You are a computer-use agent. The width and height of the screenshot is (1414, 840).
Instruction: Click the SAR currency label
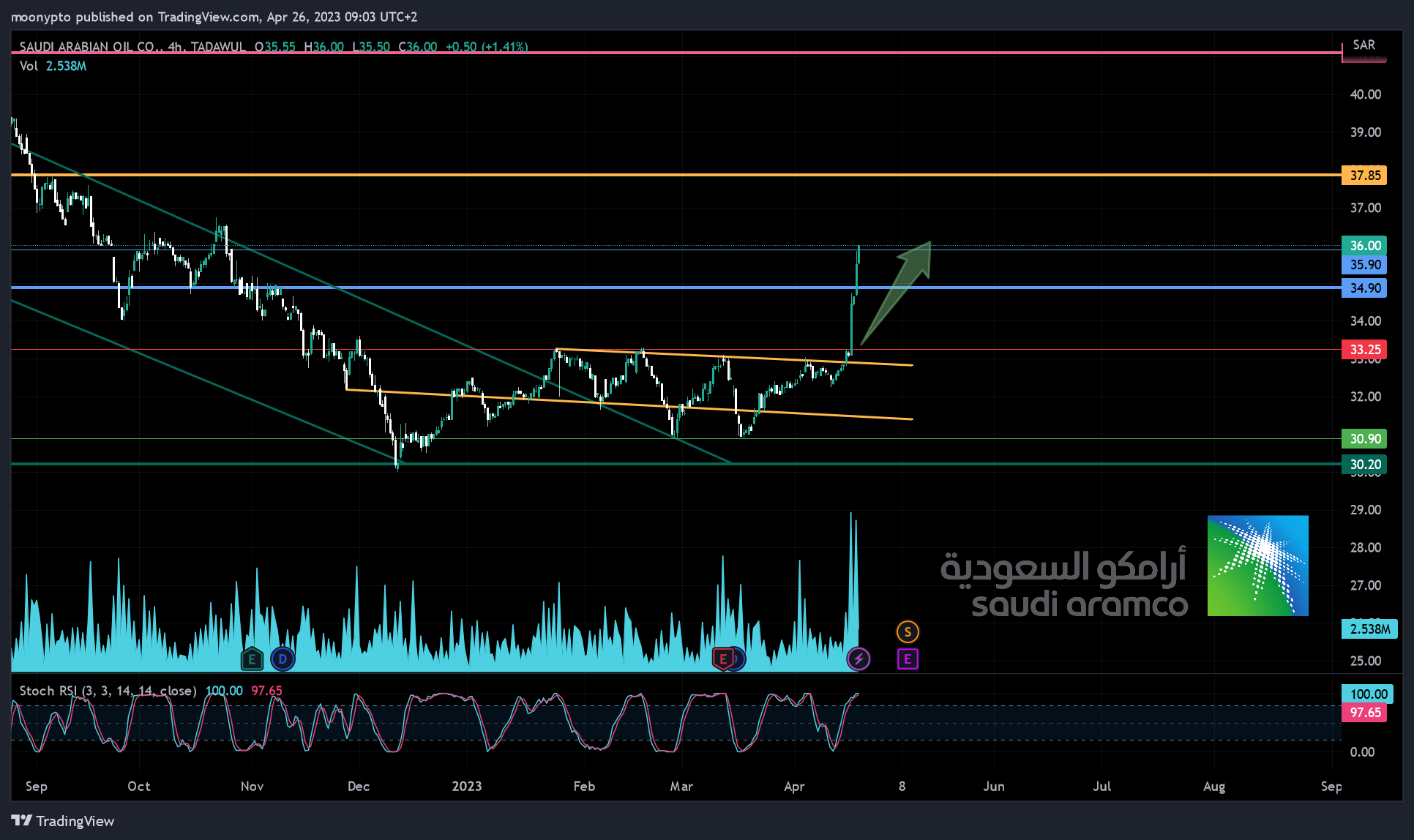(1363, 45)
